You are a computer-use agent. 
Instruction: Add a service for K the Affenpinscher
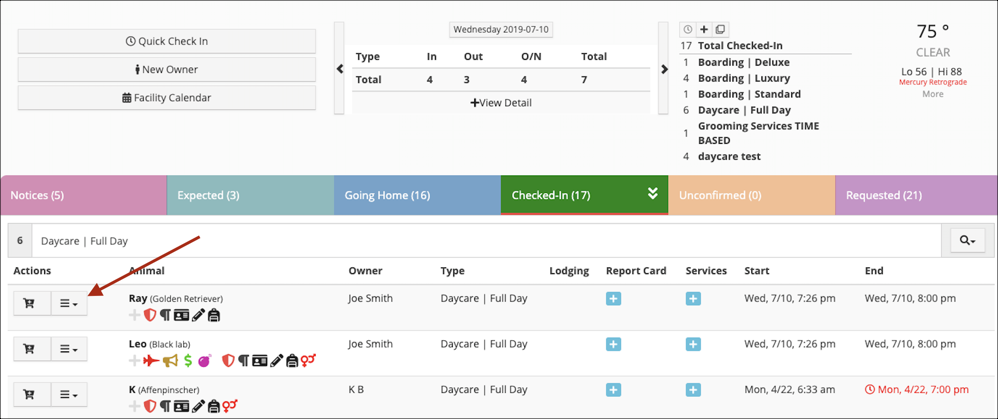point(693,390)
